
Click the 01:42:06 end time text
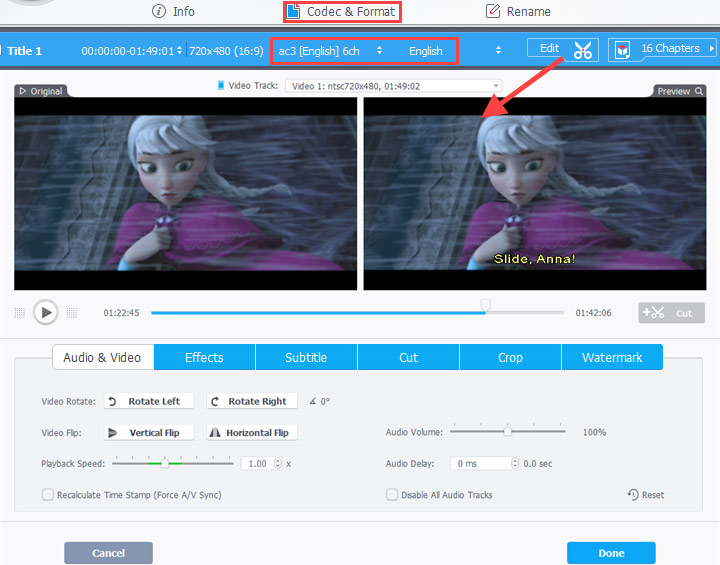pos(593,313)
